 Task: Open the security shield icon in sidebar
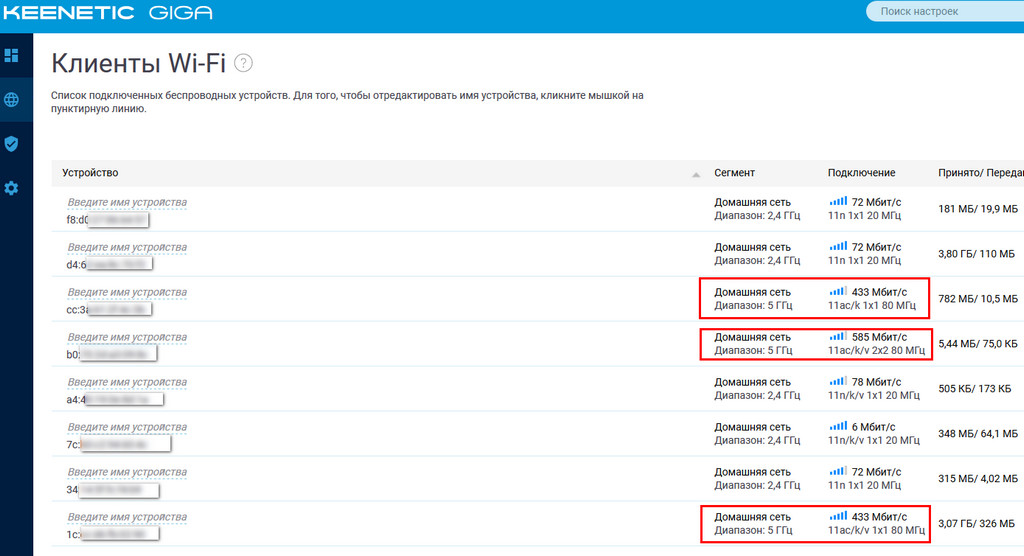(11, 144)
